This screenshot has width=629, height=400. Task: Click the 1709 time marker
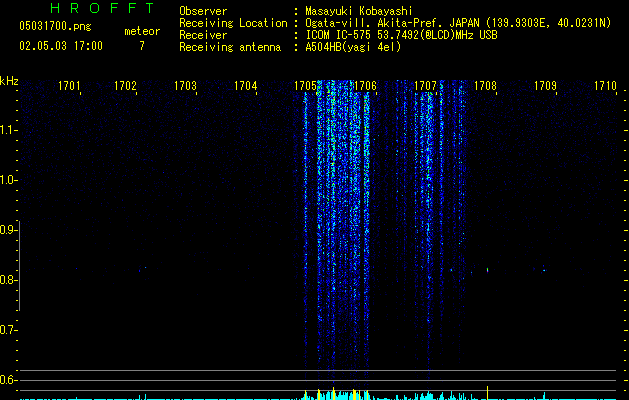[545, 86]
